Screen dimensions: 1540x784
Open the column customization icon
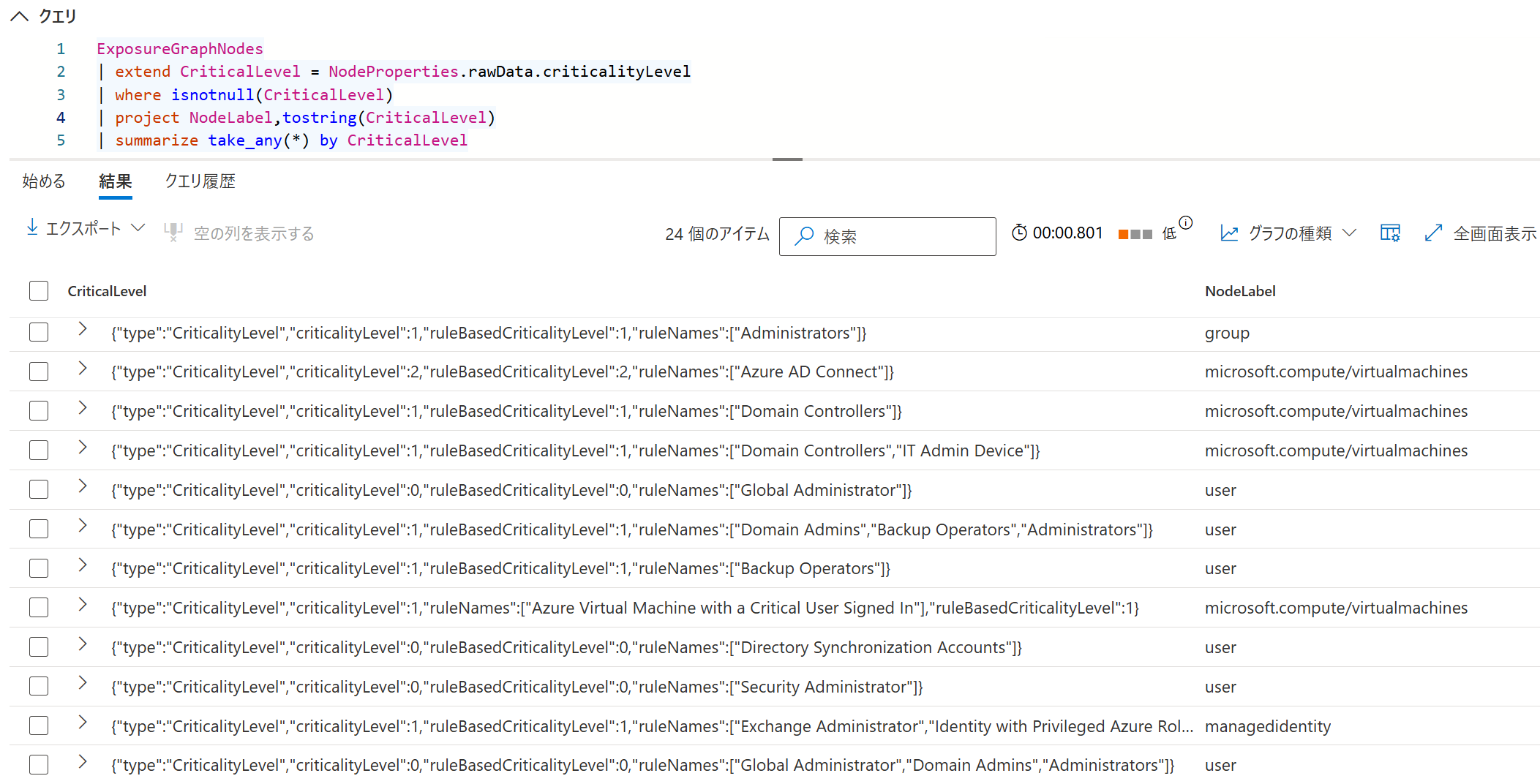1390,233
